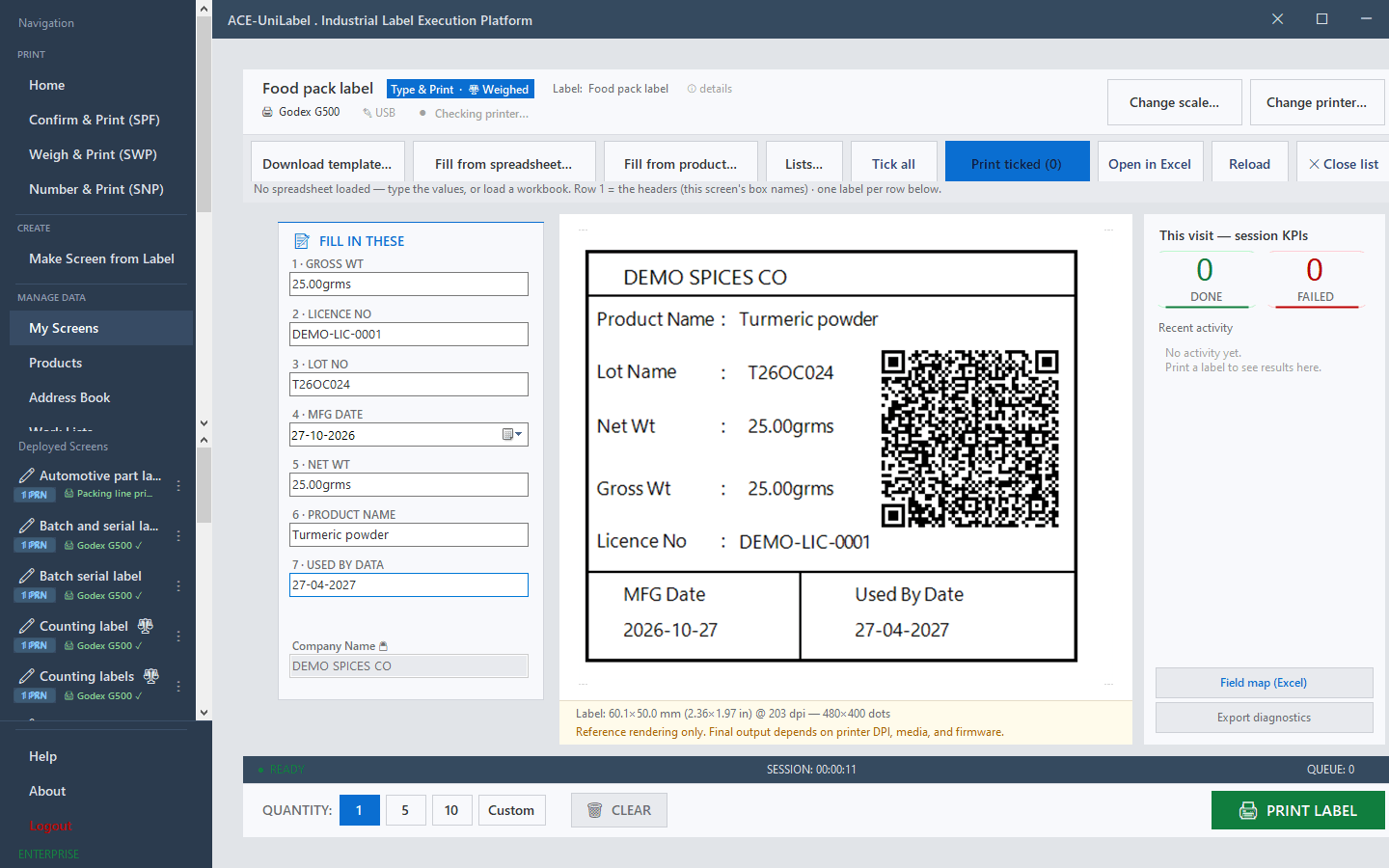Select quantity 5
1389x868 pixels.
point(405,810)
